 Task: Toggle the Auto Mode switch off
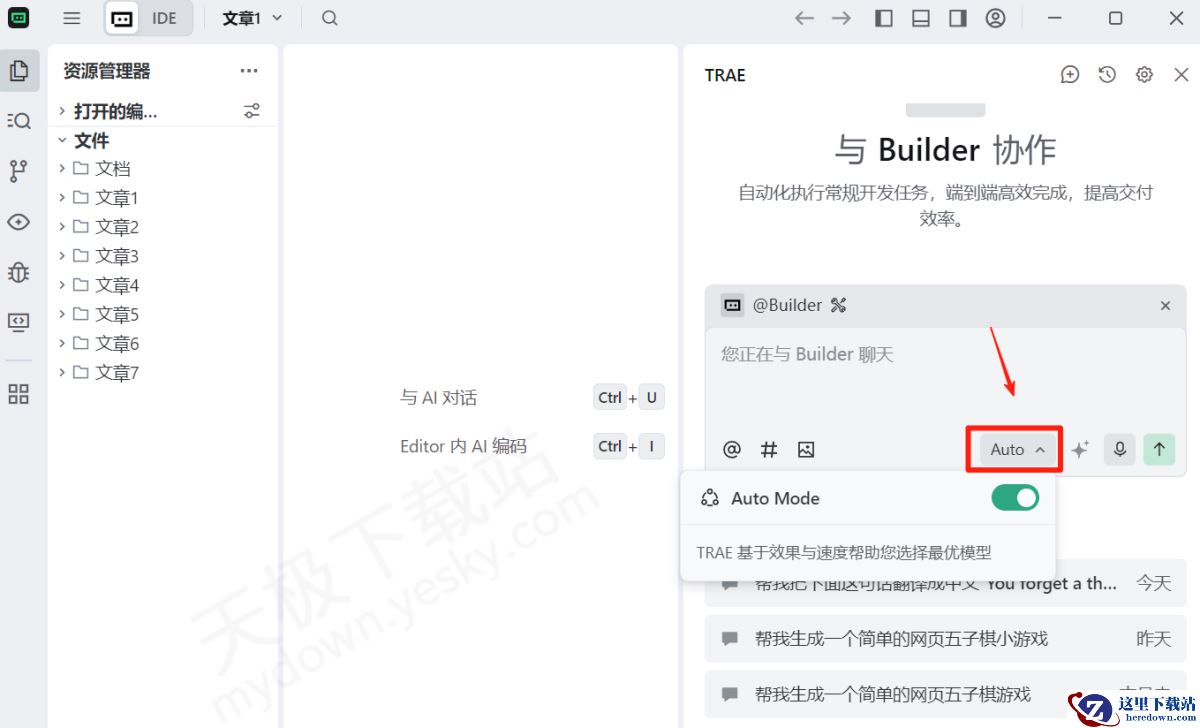tap(1015, 498)
